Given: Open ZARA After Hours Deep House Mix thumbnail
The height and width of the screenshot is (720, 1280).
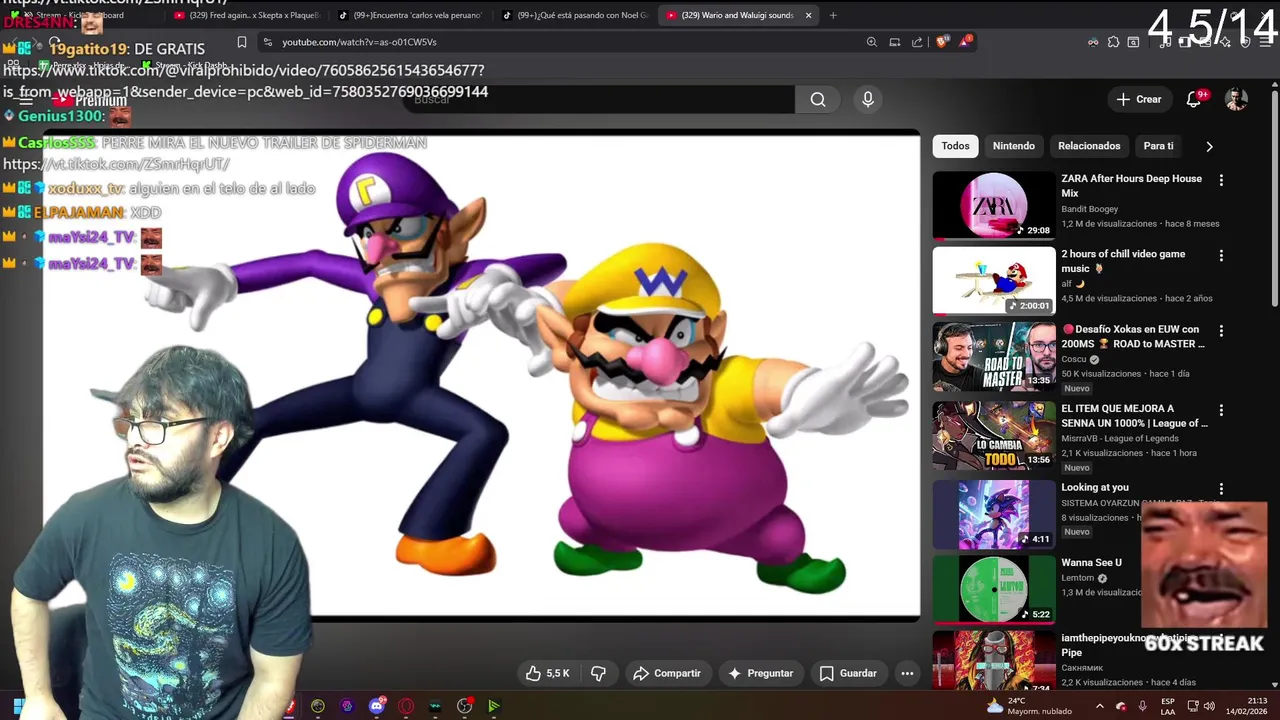Looking at the screenshot, I should (x=994, y=206).
